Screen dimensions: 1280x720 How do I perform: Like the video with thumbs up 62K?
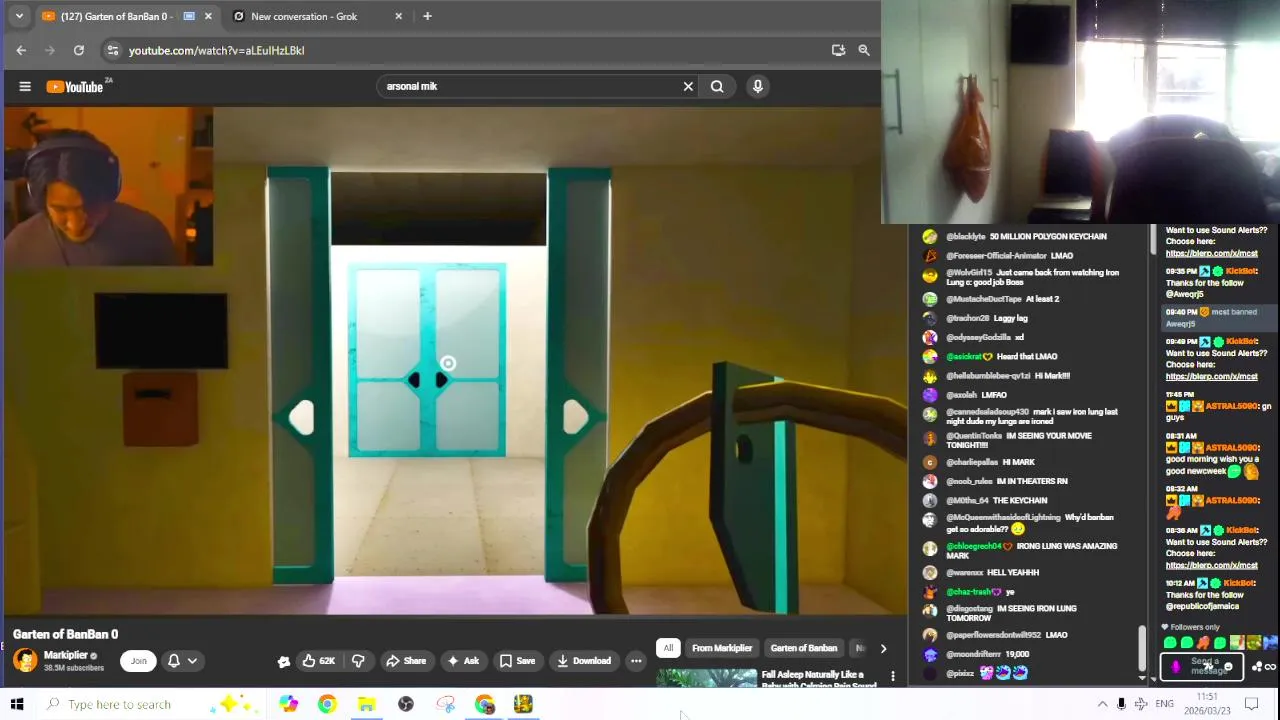tap(319, 660)
